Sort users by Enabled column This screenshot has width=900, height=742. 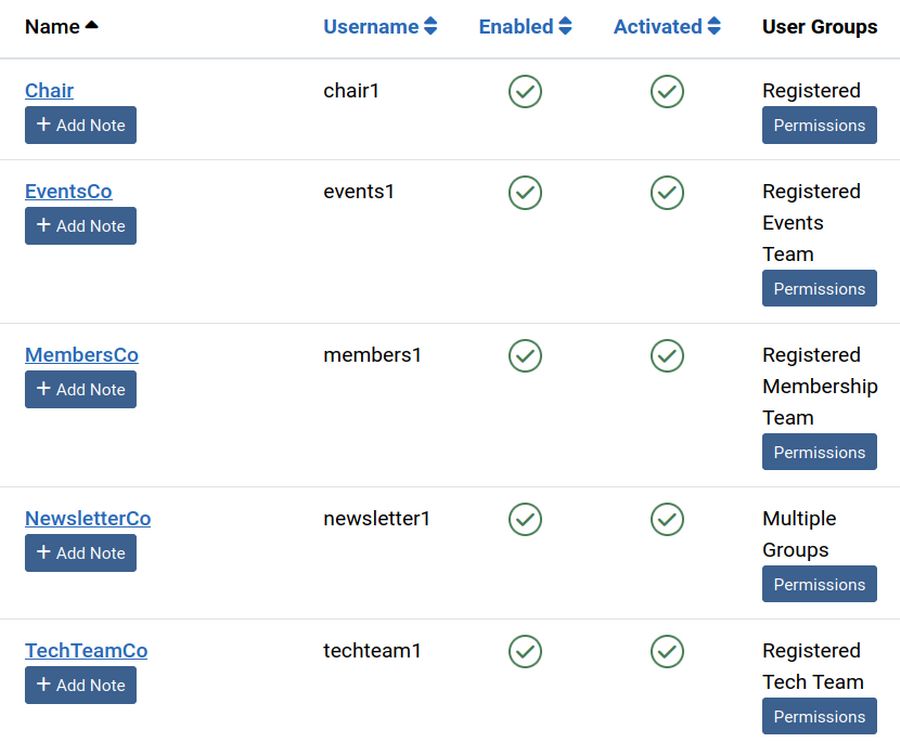[525, 27]
